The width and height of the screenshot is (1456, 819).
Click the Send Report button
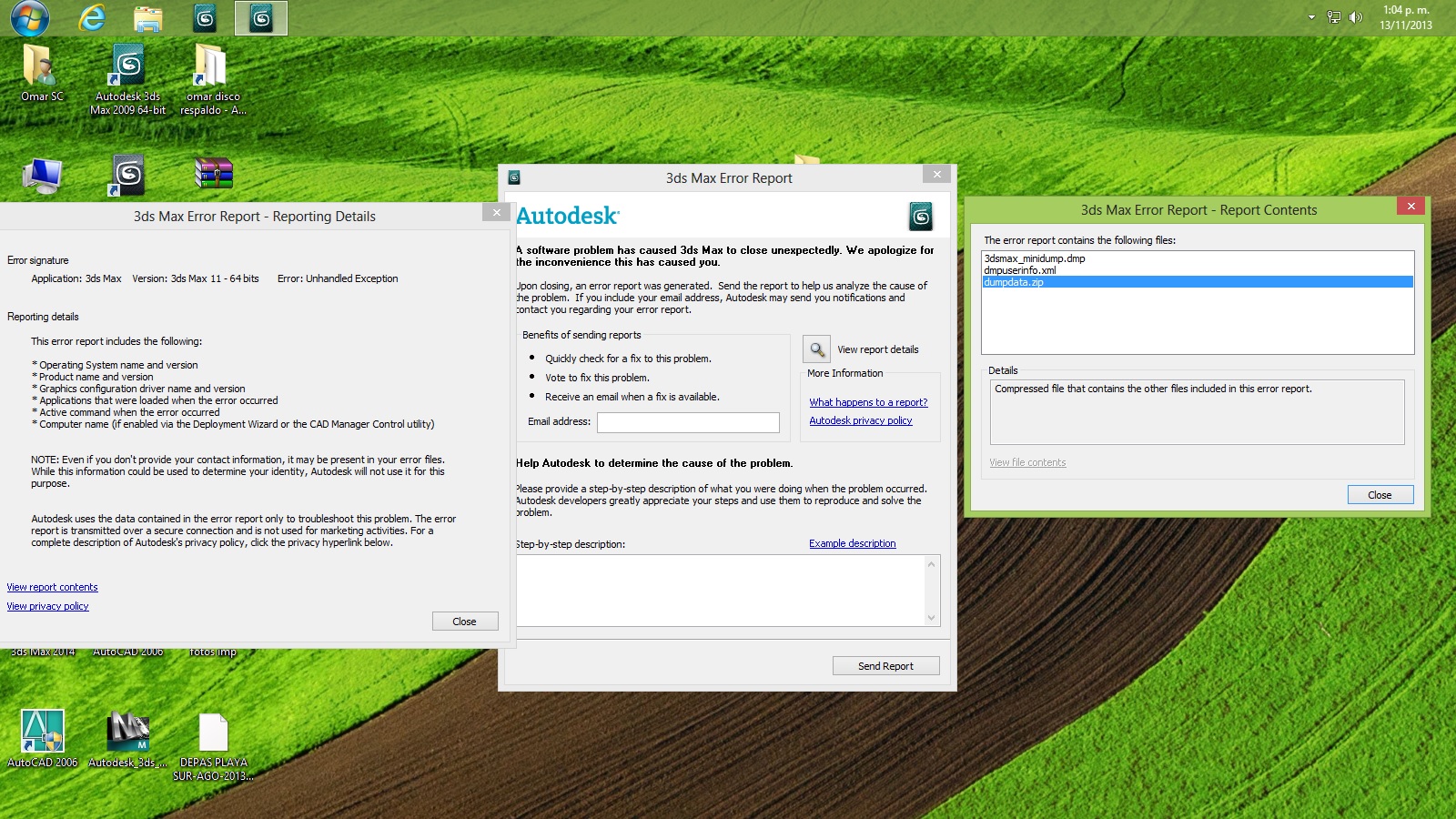[885, 666]
